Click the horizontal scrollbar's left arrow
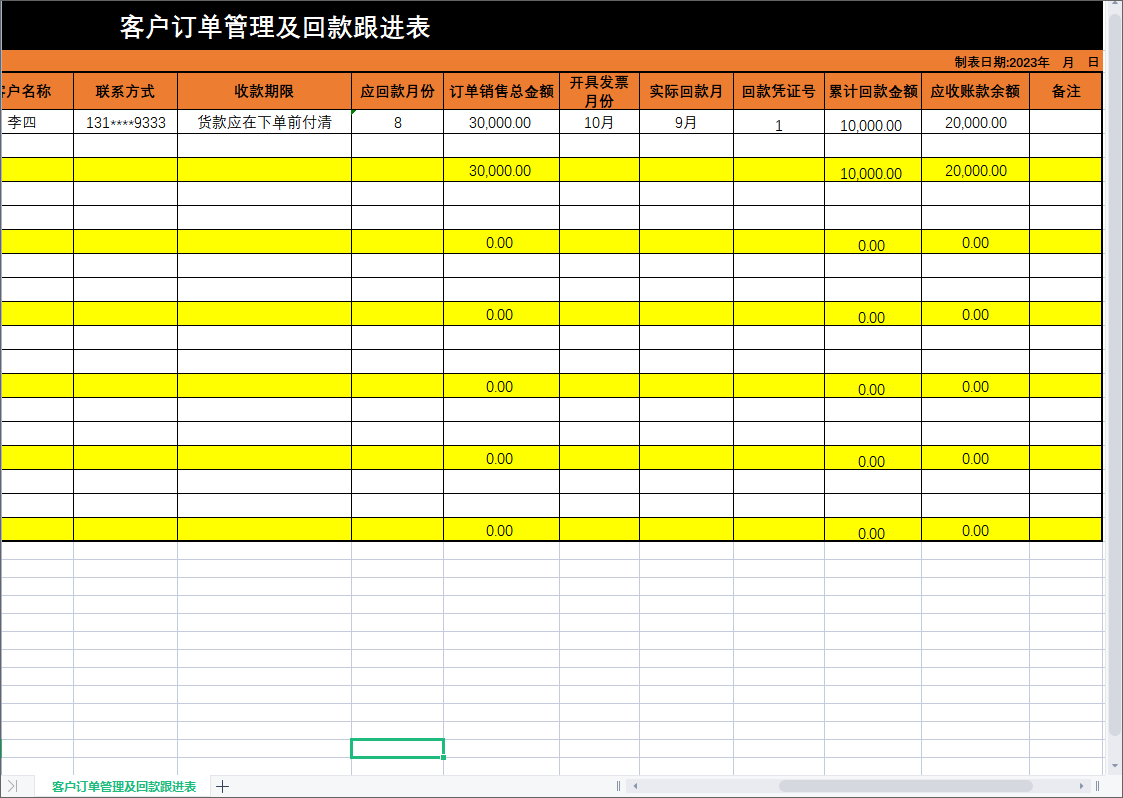Screen dimensions: 1123x798 click(635, 787)
